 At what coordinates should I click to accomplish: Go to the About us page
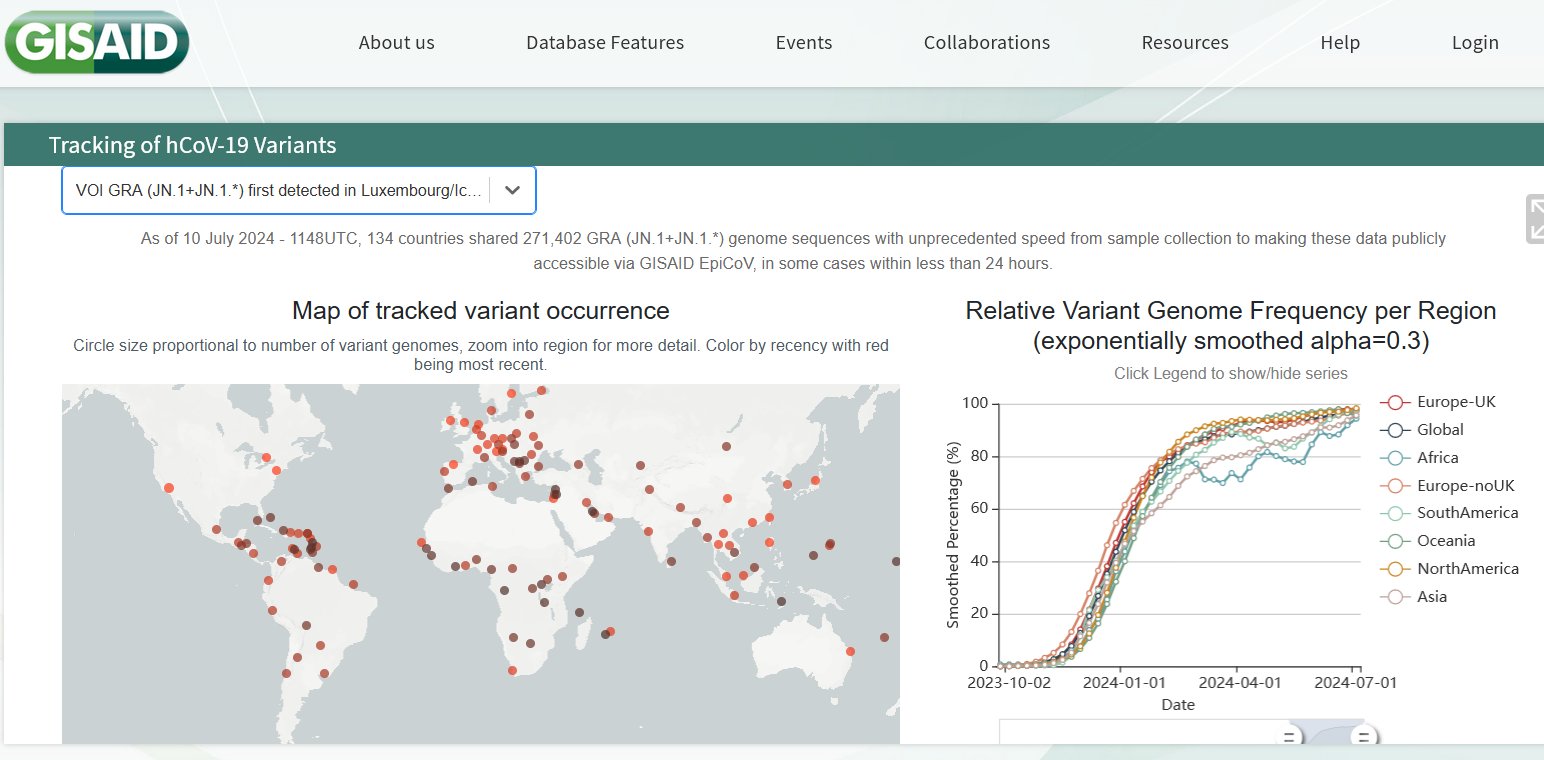coord(396,43)
